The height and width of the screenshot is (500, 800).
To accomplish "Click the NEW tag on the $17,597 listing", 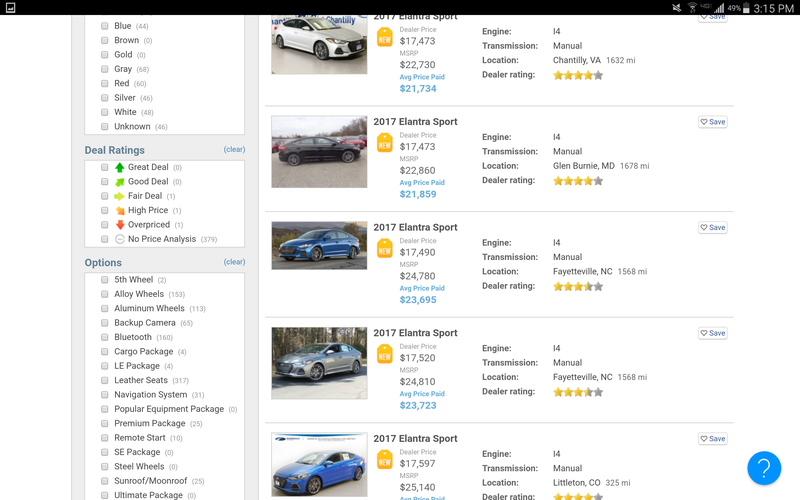I will point(385,459).
